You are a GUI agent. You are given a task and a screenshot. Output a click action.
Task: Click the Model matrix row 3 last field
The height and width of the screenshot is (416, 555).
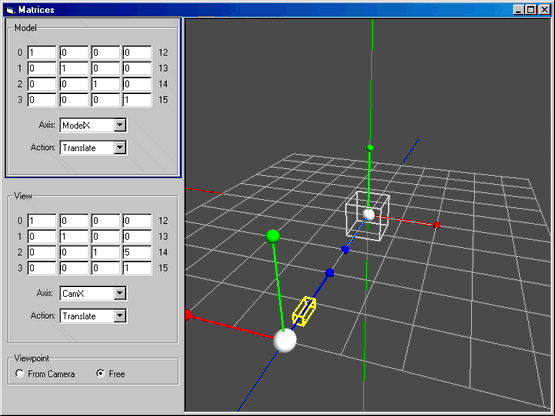pyautogui.click(x=137, y=100)
